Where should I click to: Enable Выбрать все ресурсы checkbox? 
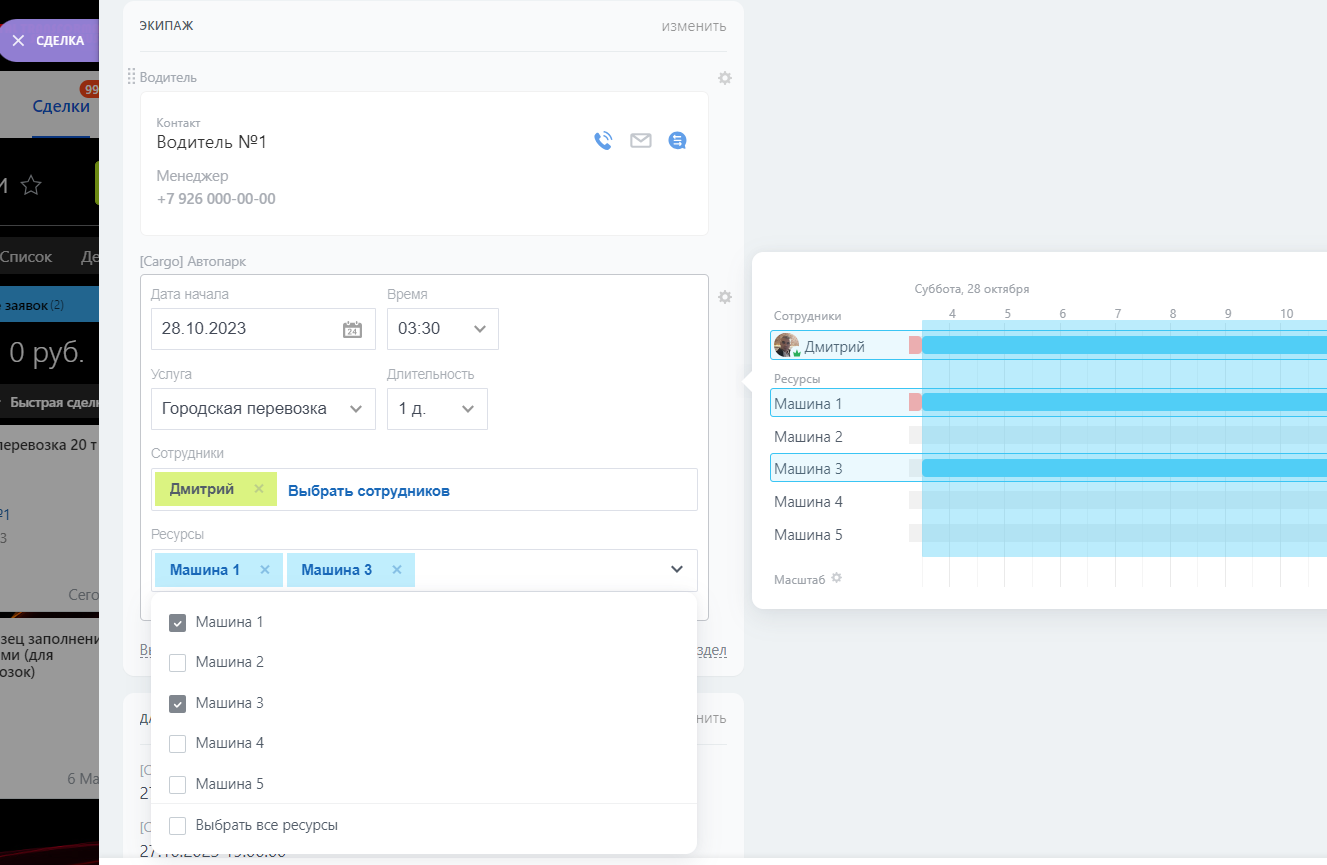point(178,826)
